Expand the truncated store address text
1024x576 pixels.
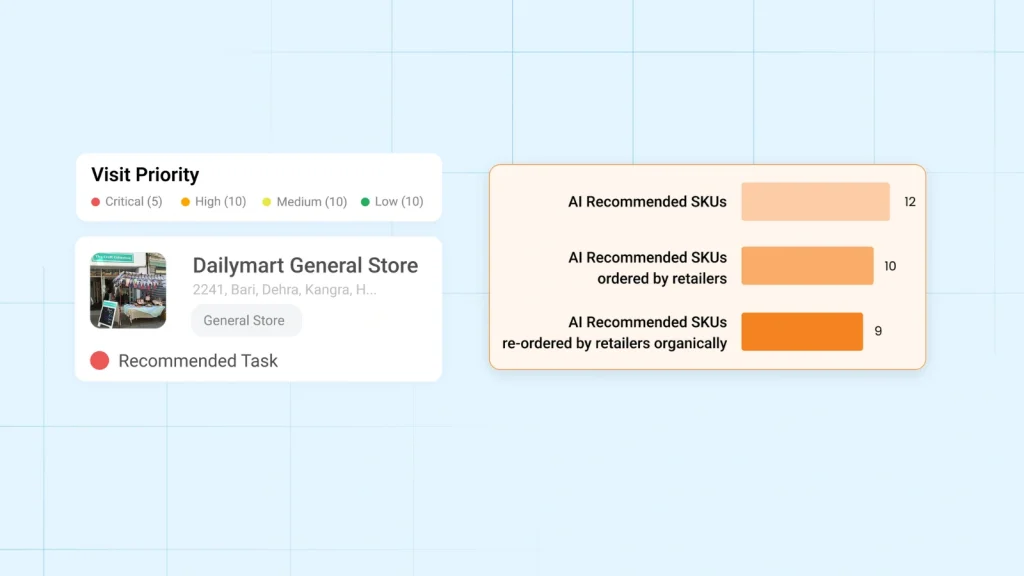coord(285,290)
